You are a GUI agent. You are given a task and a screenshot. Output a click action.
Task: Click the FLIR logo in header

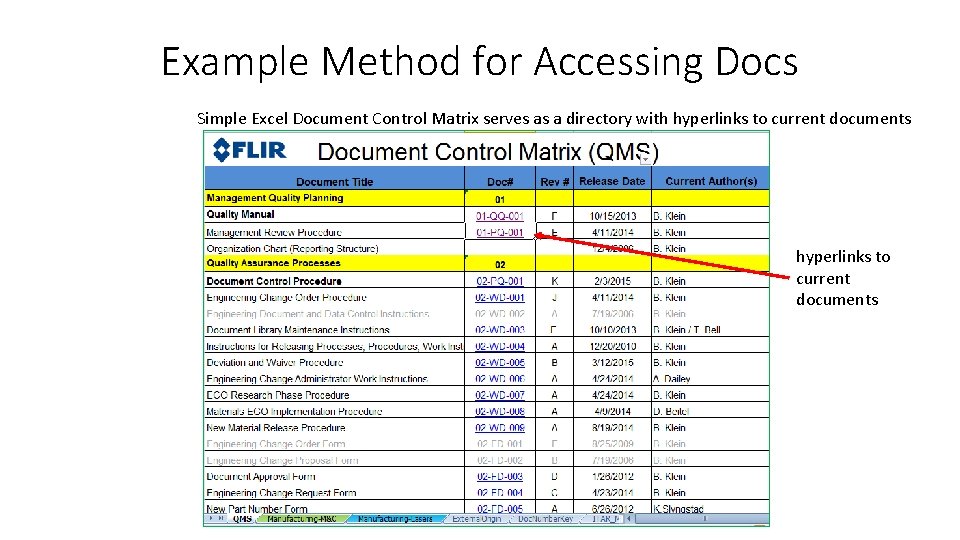coord(249,150)
